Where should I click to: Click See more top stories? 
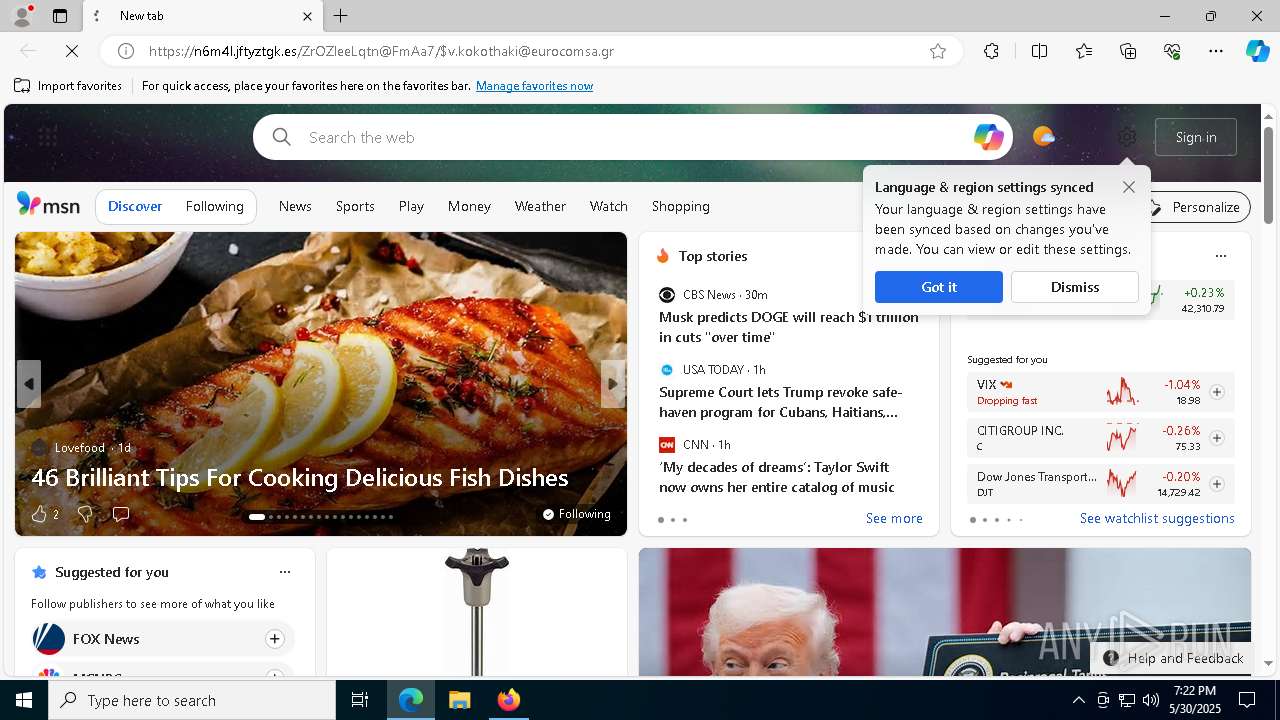point(894,518)
